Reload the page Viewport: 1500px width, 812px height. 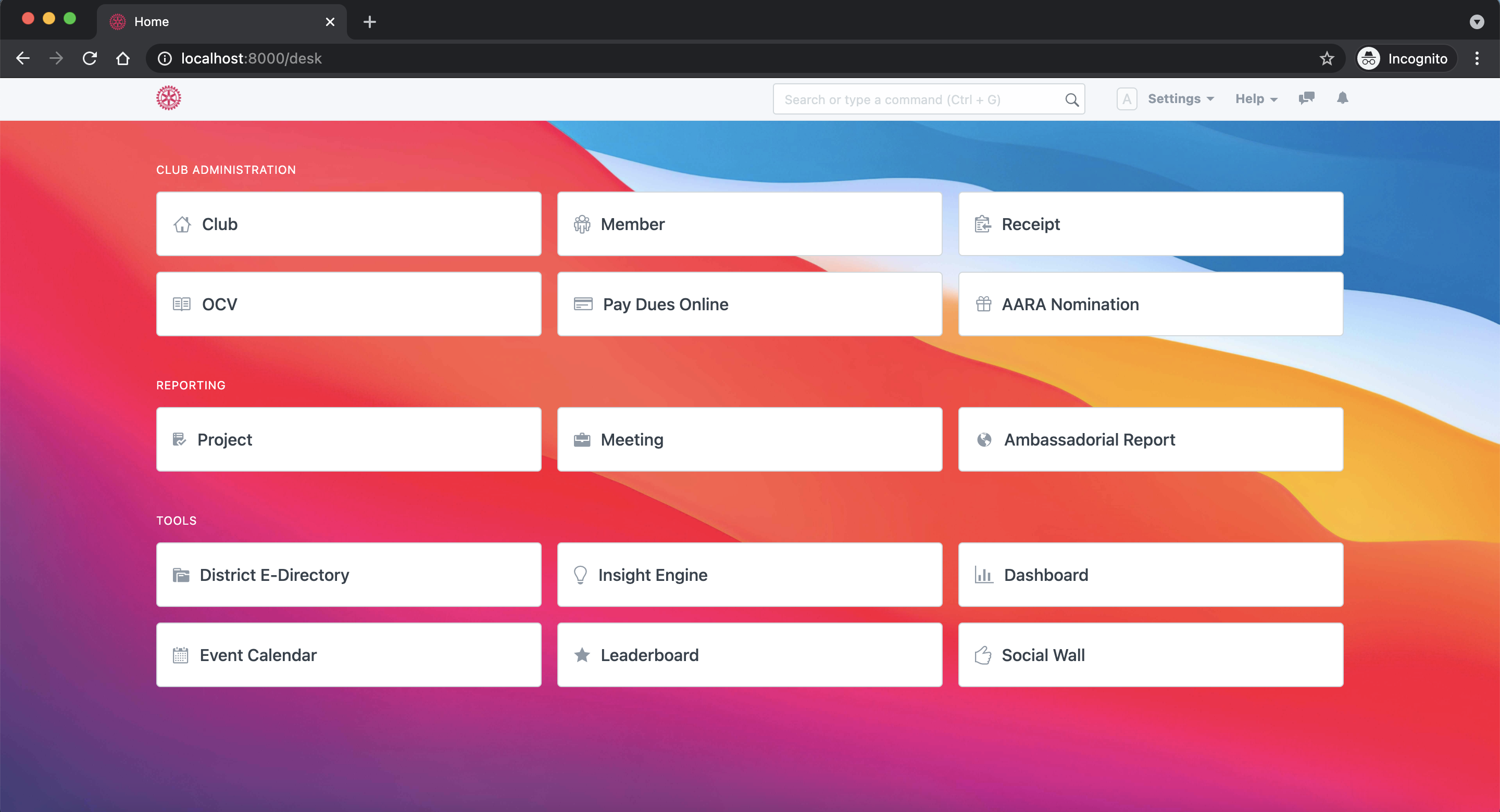89,58
